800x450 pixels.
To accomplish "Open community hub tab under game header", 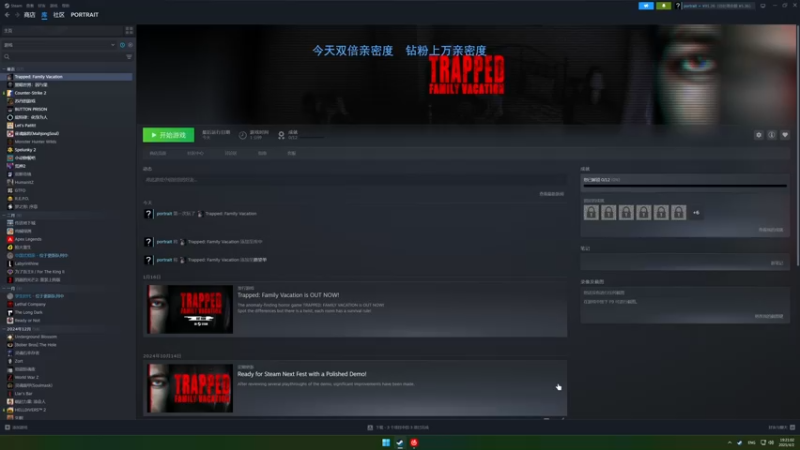I will pyautogui.click(x=195, y=153).
